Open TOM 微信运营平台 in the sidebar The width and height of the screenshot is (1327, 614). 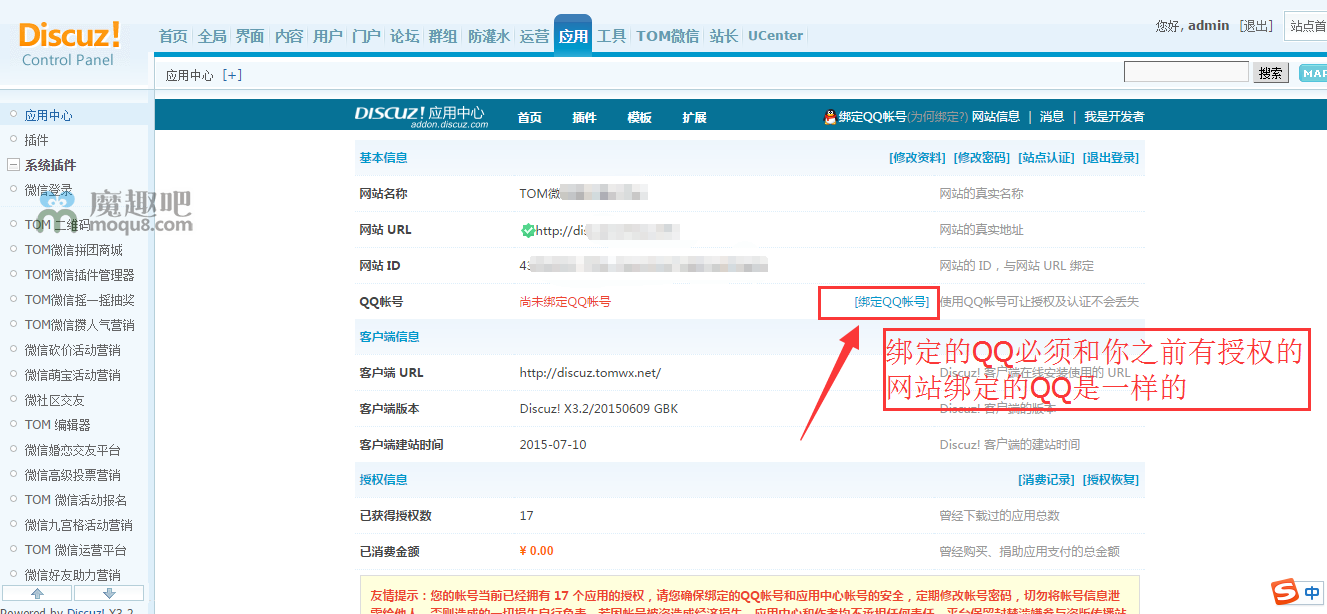(x=75, y=550)
